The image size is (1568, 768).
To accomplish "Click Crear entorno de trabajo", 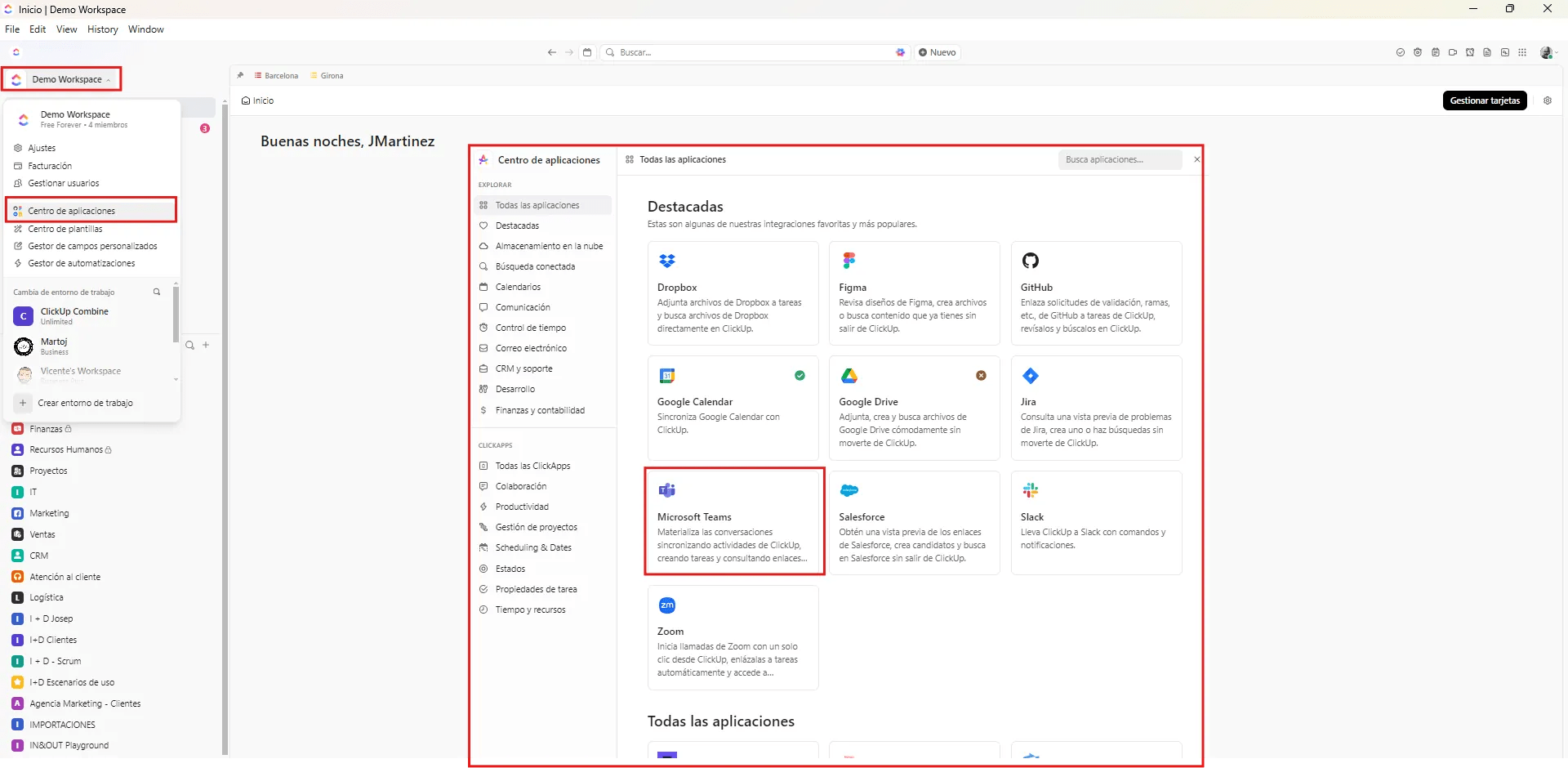I will pos(87,403).
